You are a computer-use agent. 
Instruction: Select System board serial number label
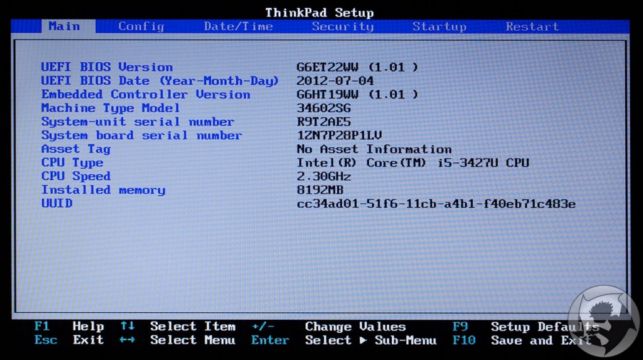[x=141, y=135]
